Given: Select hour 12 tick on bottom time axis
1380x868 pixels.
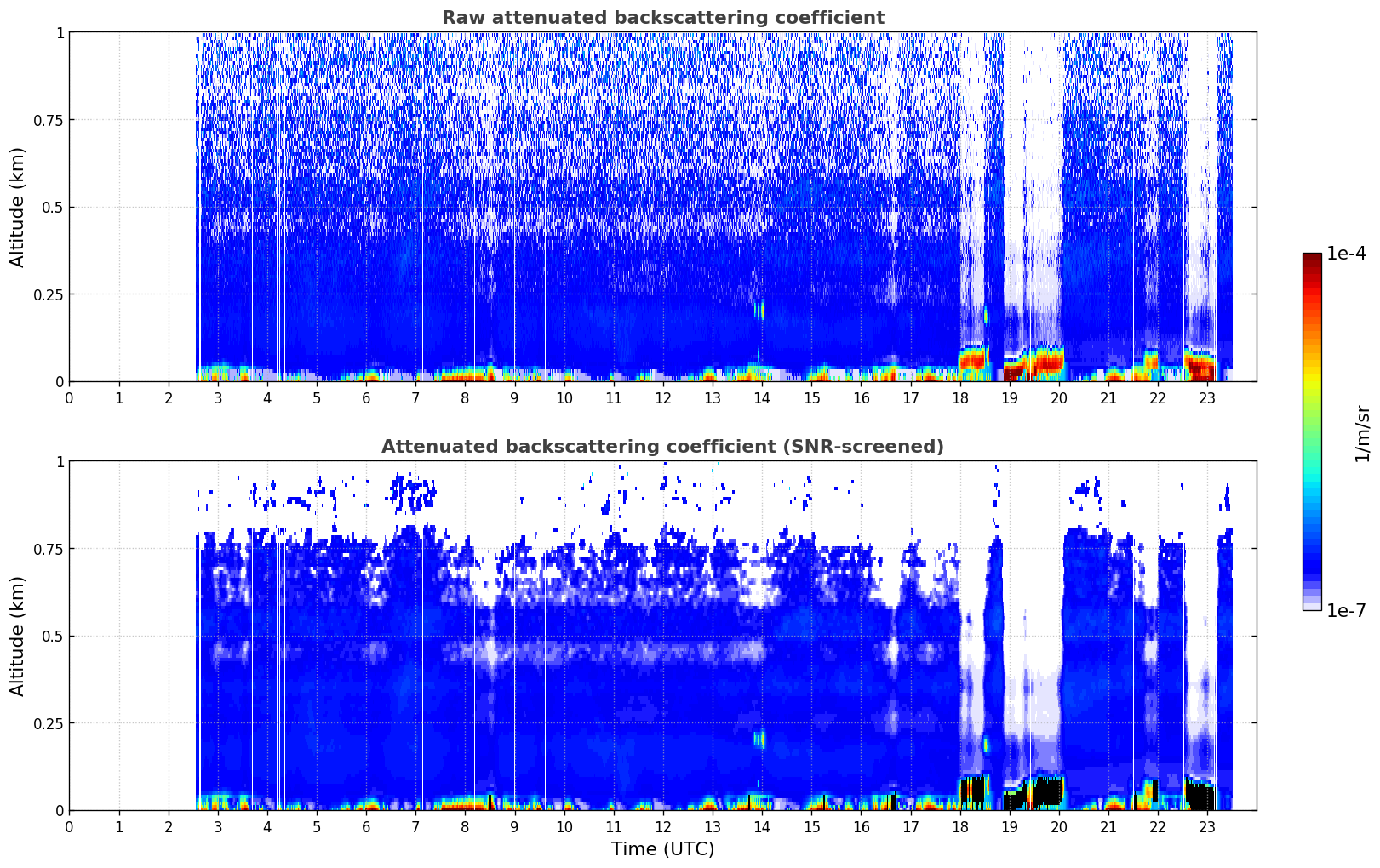Looking at the screenshot, I should [x=662, y=826].
